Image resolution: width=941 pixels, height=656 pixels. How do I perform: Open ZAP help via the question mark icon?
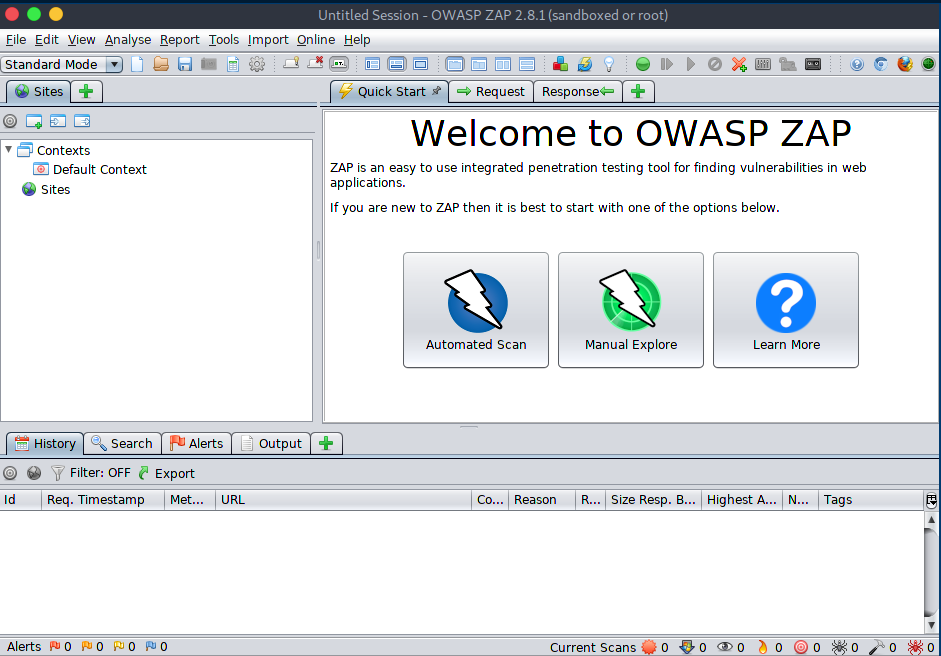pos(856,63)
